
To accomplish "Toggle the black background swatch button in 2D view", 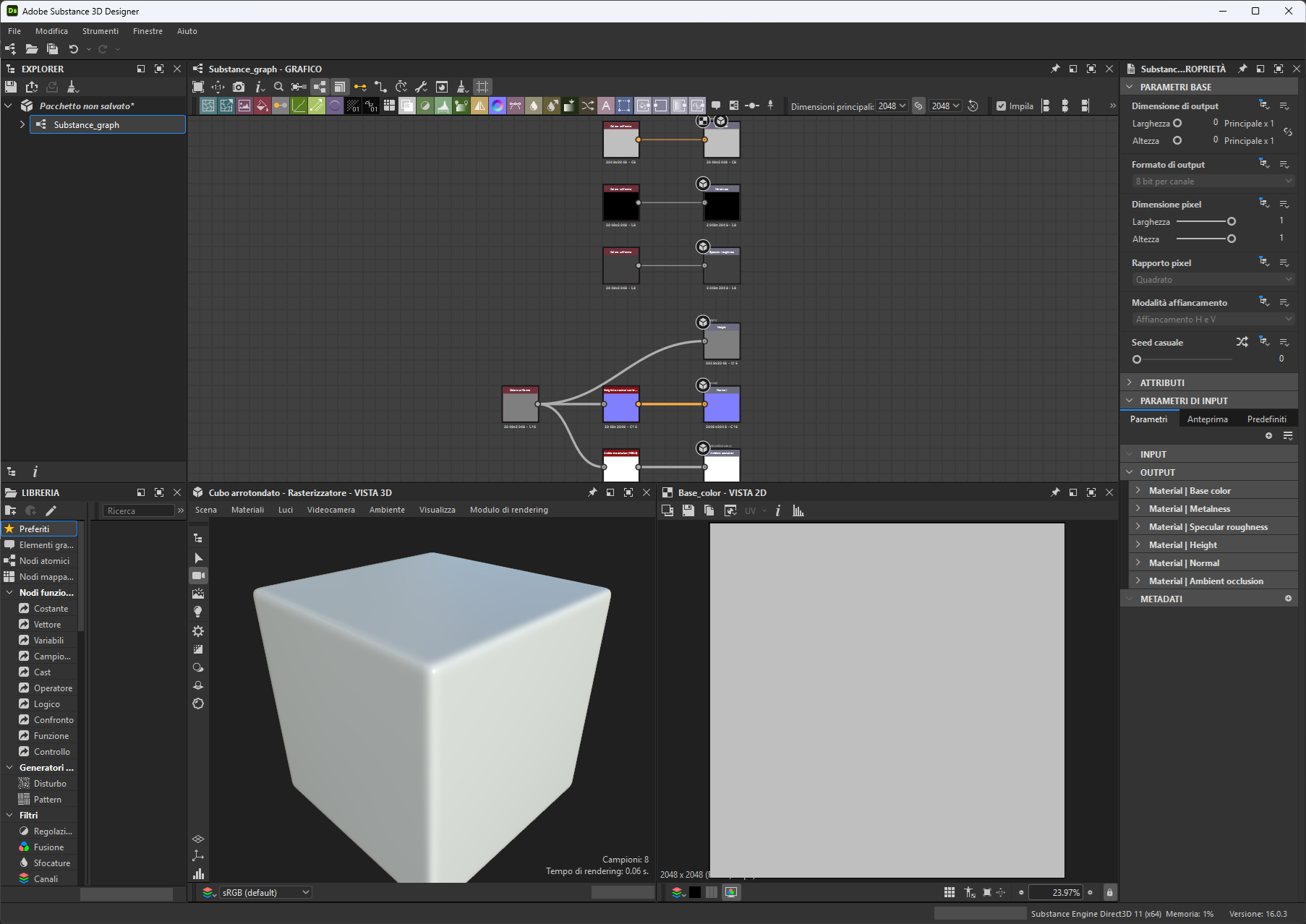I will tap(695, 892).
